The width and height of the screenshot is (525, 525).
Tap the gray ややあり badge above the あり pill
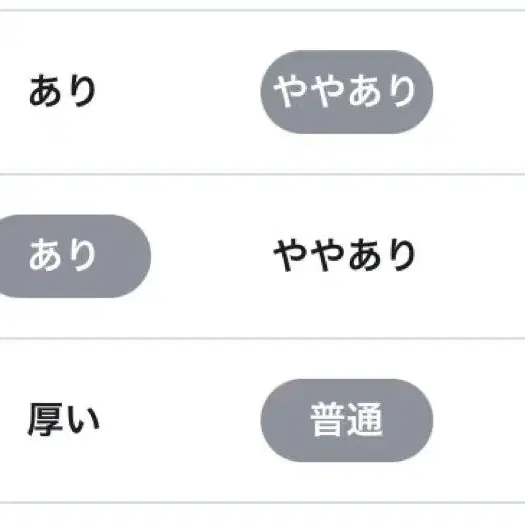tap(347, 92)
